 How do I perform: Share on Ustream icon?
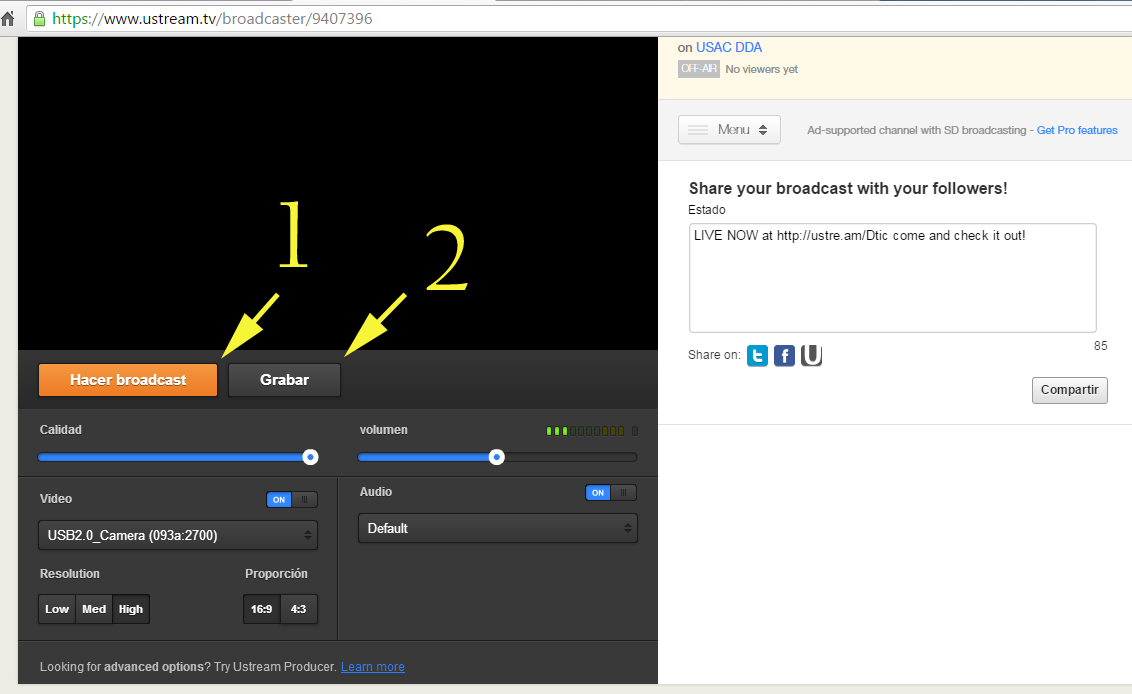811,355
